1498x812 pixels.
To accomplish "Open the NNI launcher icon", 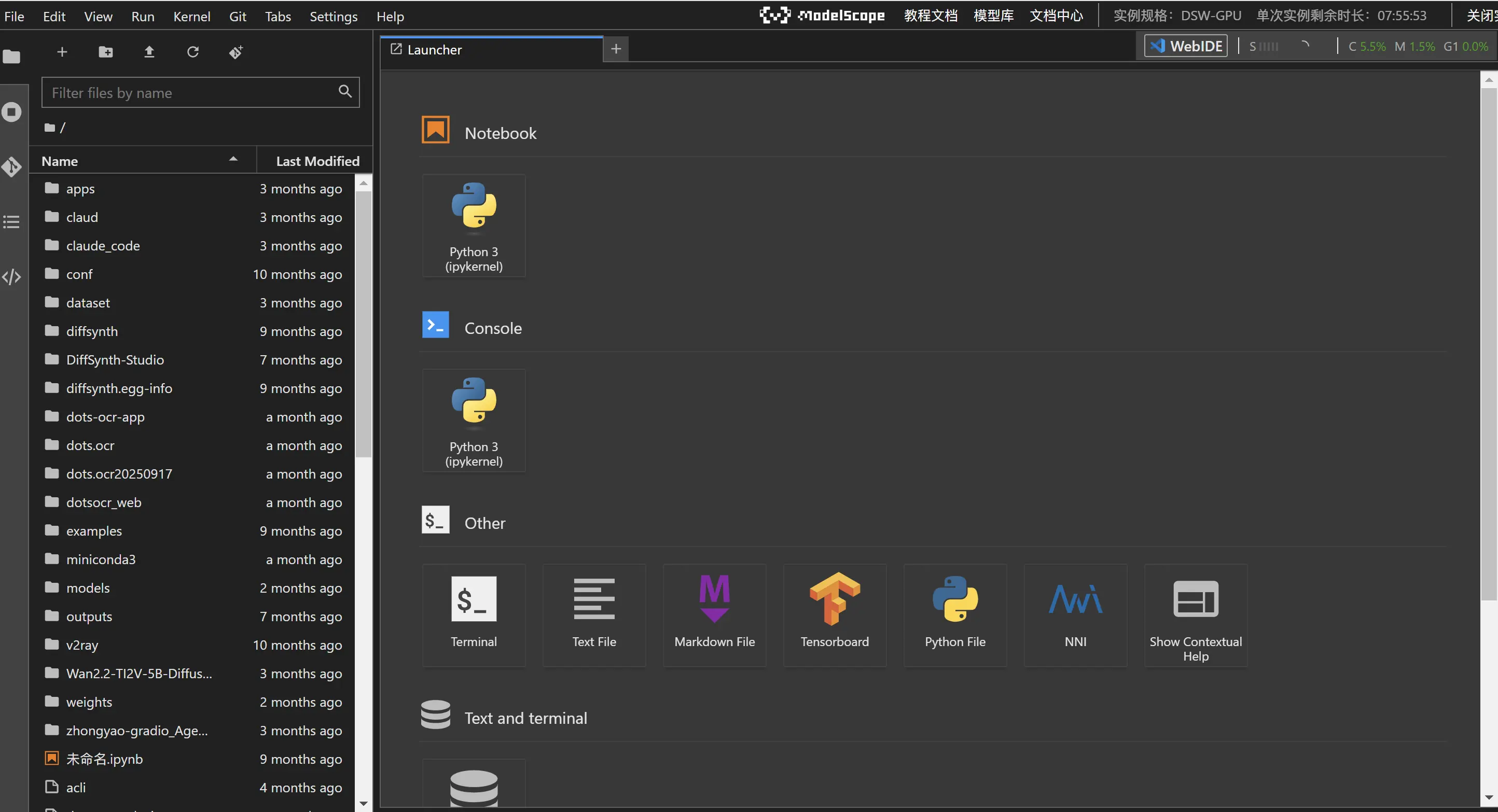I will coord(1075,614).
